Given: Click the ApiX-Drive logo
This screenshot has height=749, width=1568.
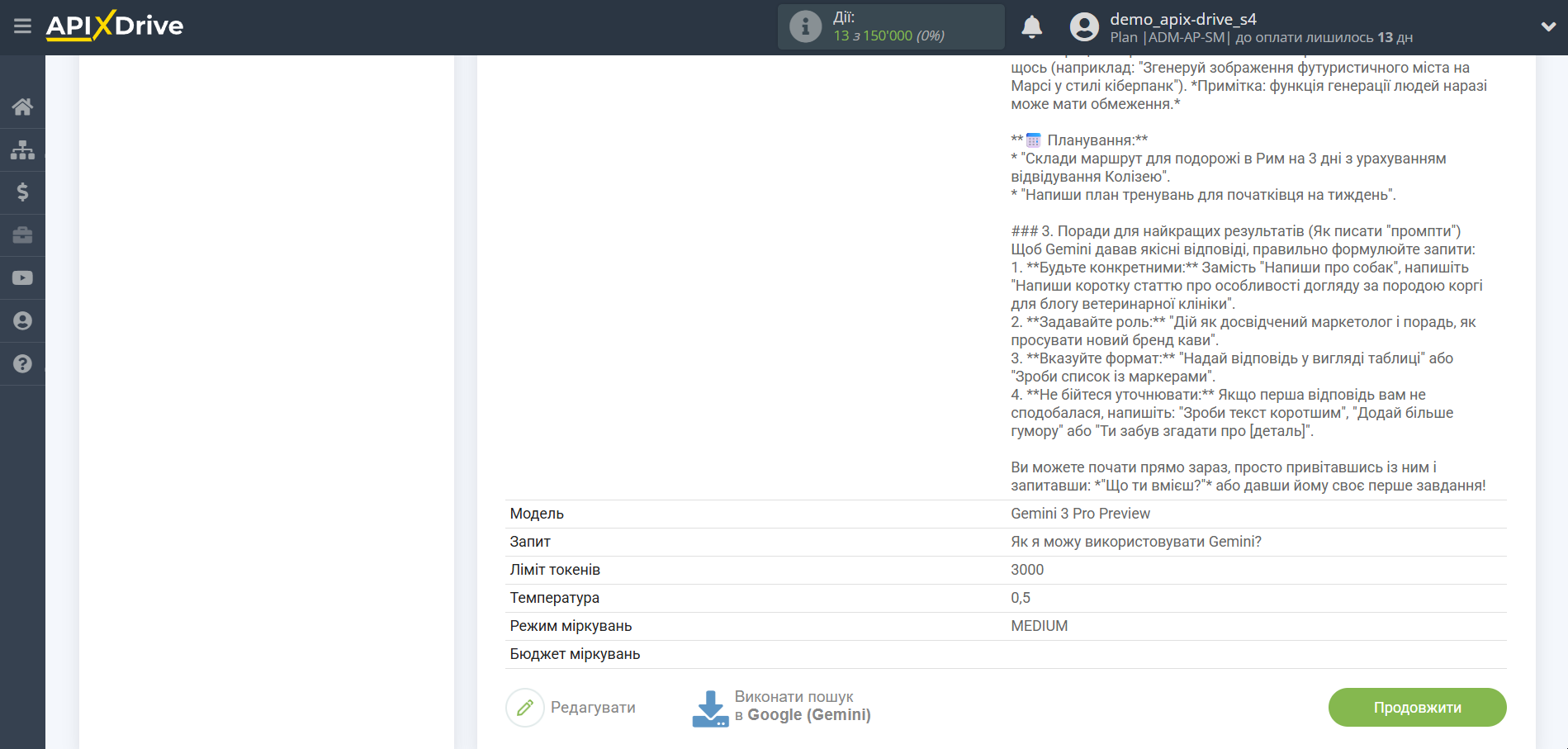Looking at the screenshot, I should pyautogui.click(x=115, y=26).
